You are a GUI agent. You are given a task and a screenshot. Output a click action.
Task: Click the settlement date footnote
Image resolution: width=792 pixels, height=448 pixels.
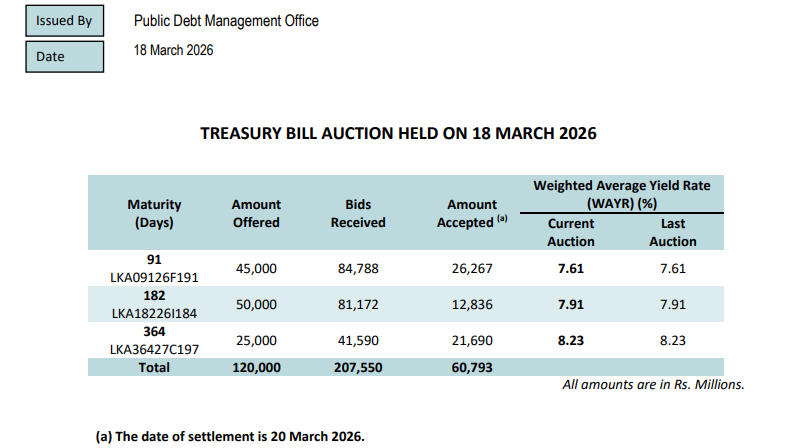click(230, 436)
